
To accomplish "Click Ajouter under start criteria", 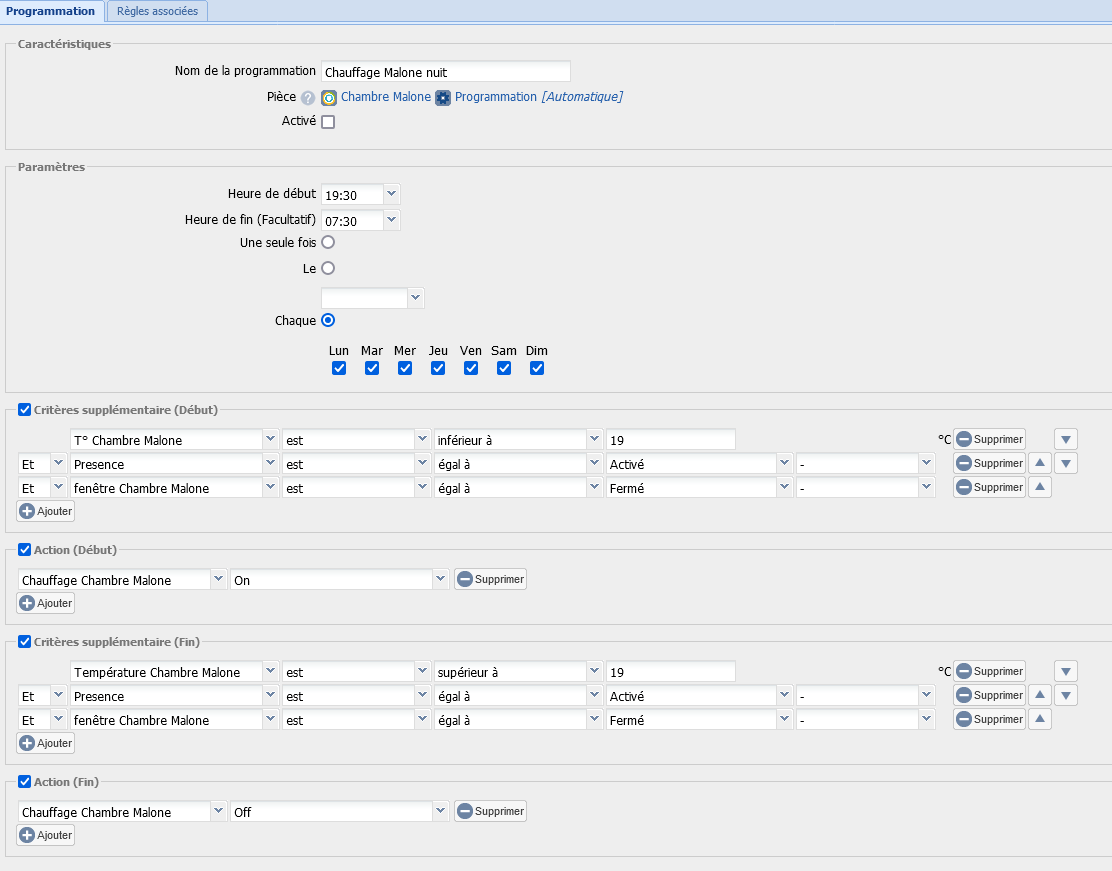I will coord(46,511).
